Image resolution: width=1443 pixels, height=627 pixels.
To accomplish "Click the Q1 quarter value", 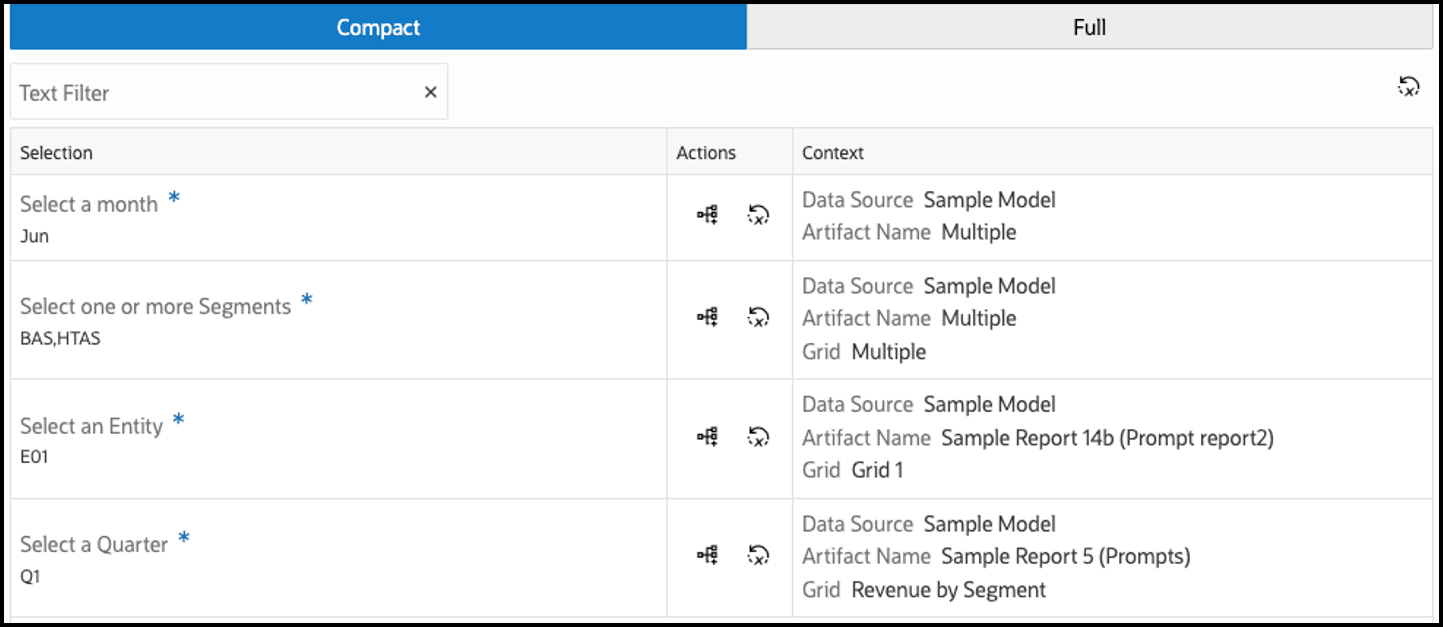I will pos(30,577).
